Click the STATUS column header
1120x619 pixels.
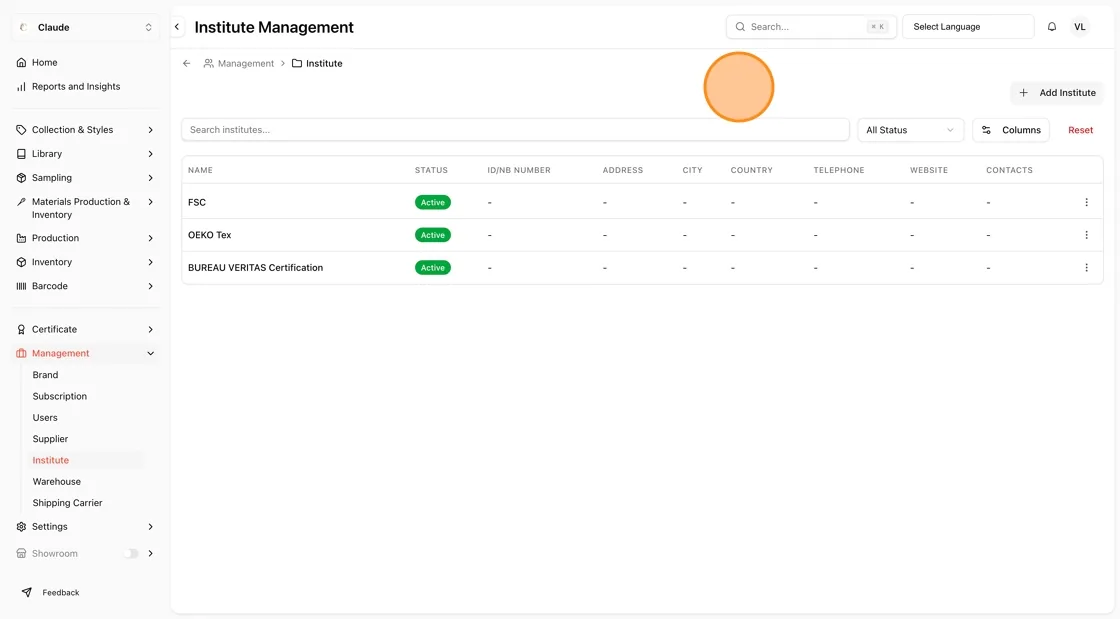[x=431, y=170]
